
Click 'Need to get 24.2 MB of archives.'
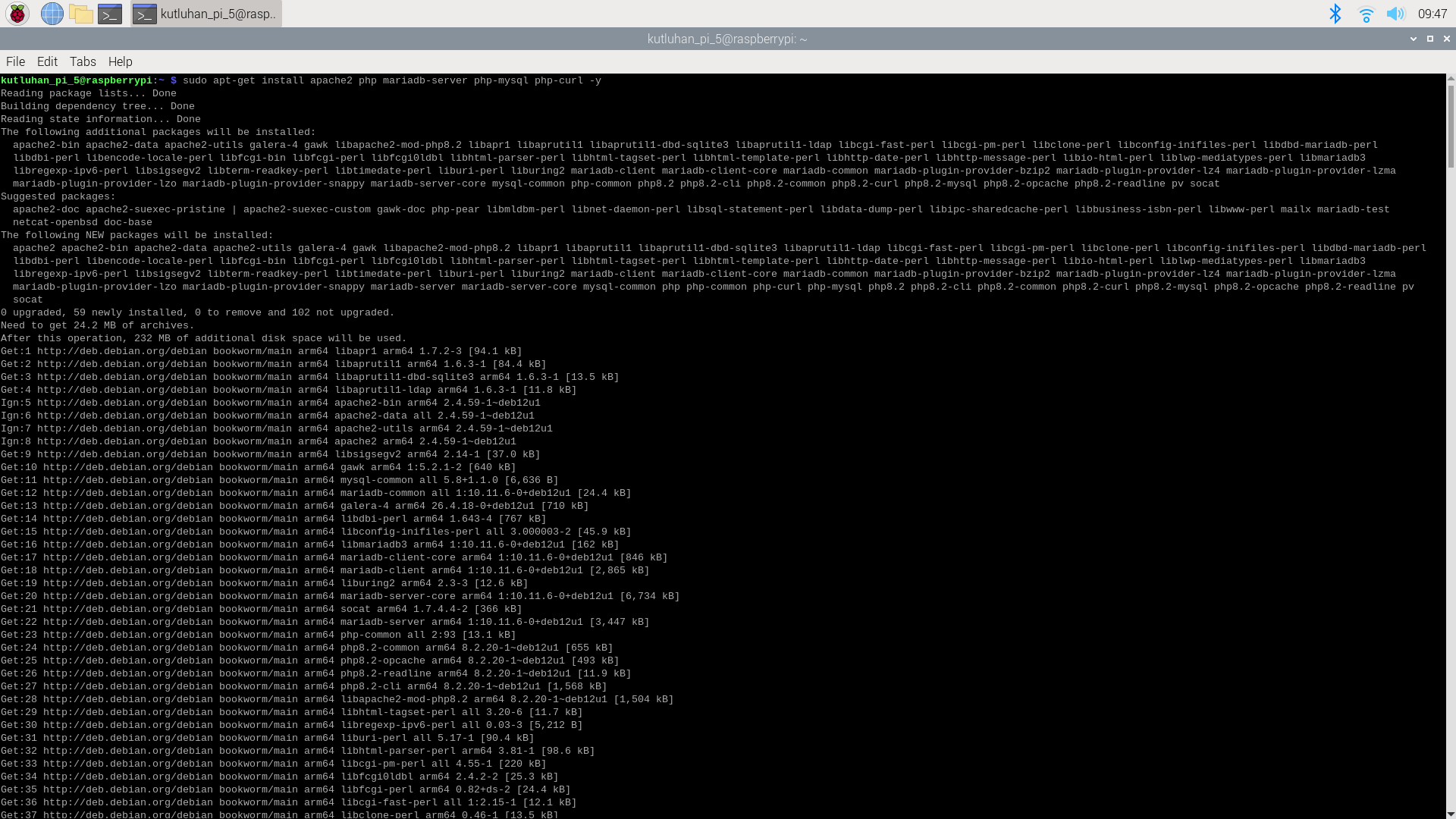[98, 325]
